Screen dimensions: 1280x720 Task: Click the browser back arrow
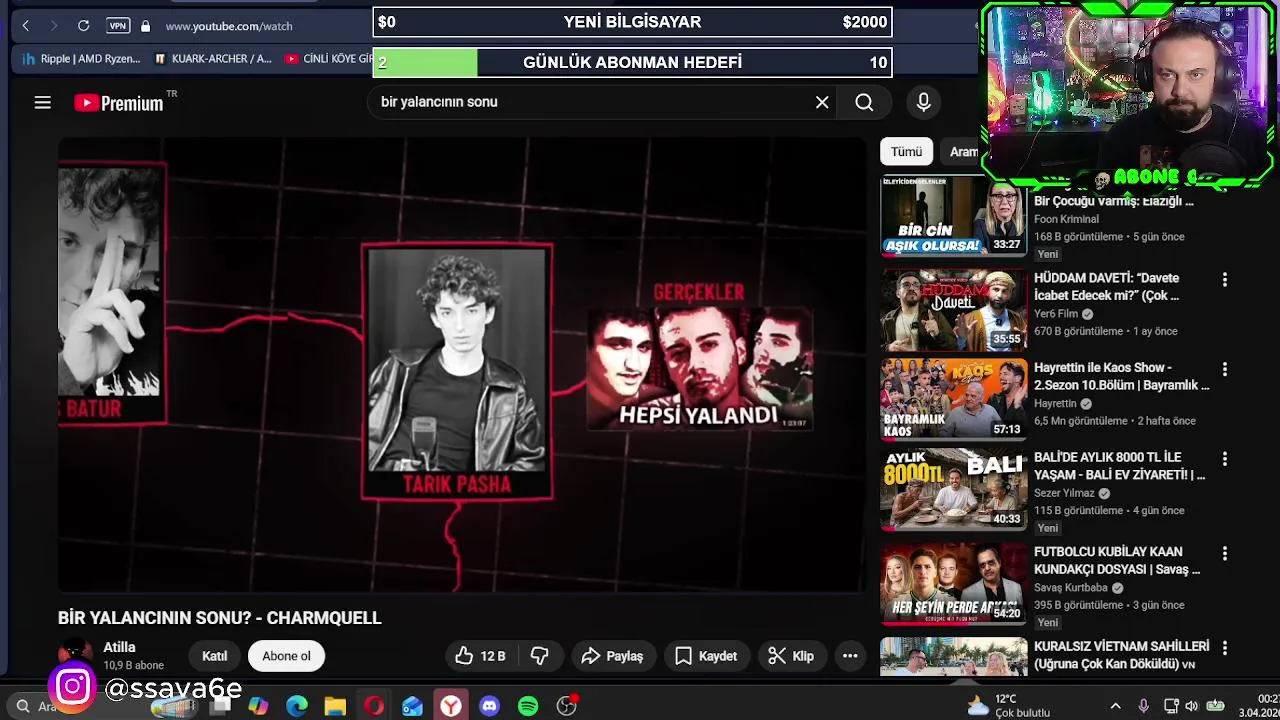[26, 26]
